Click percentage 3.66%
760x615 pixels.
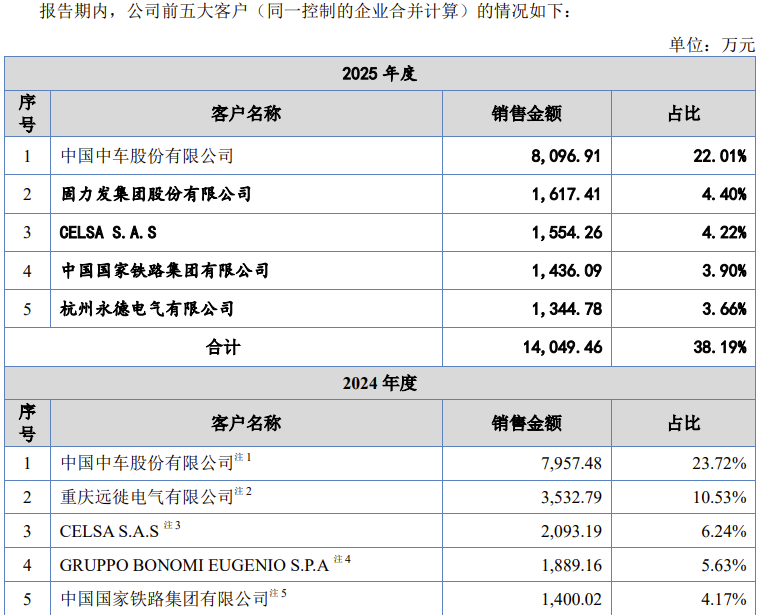click(x=724, y=309)
